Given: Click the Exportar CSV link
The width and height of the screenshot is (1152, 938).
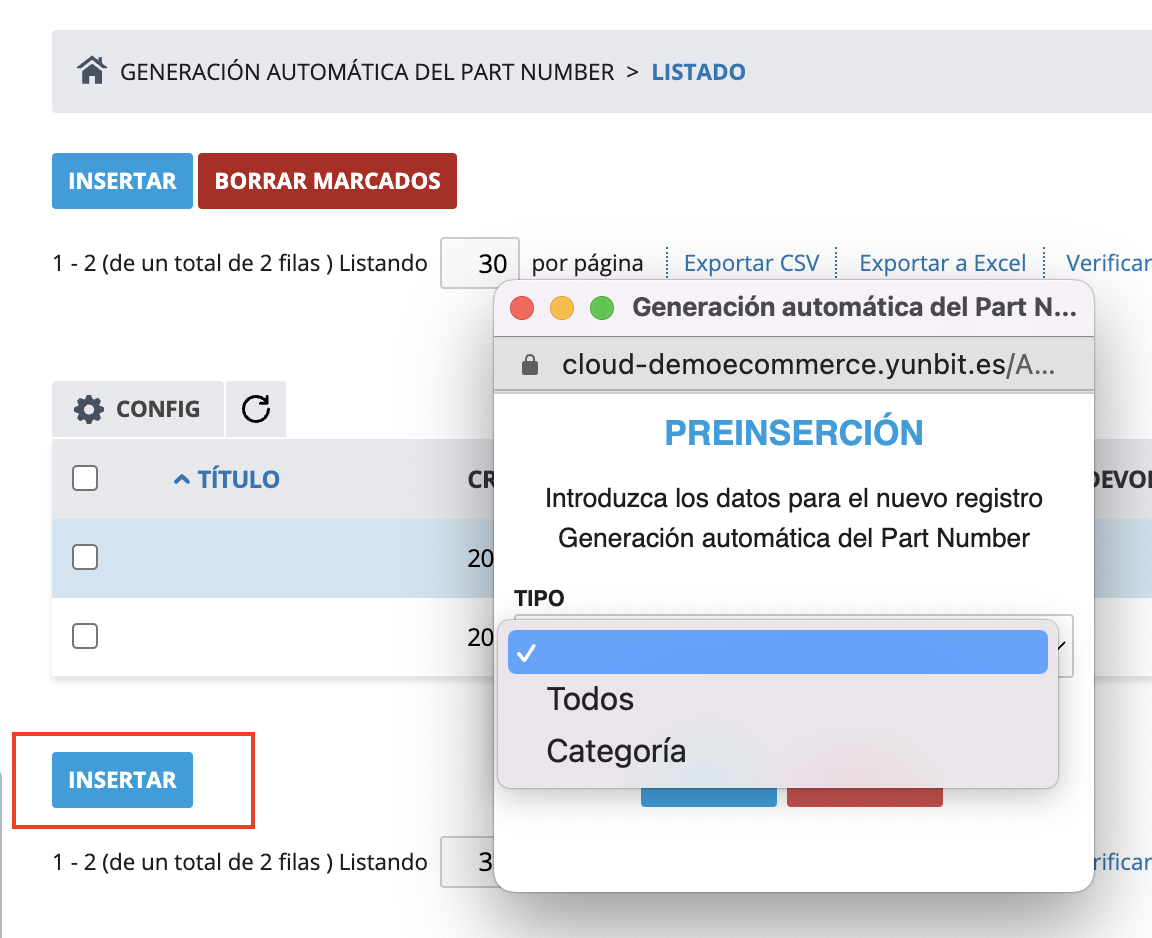Looking at the screenshot, I should click(x=751, y=263).
